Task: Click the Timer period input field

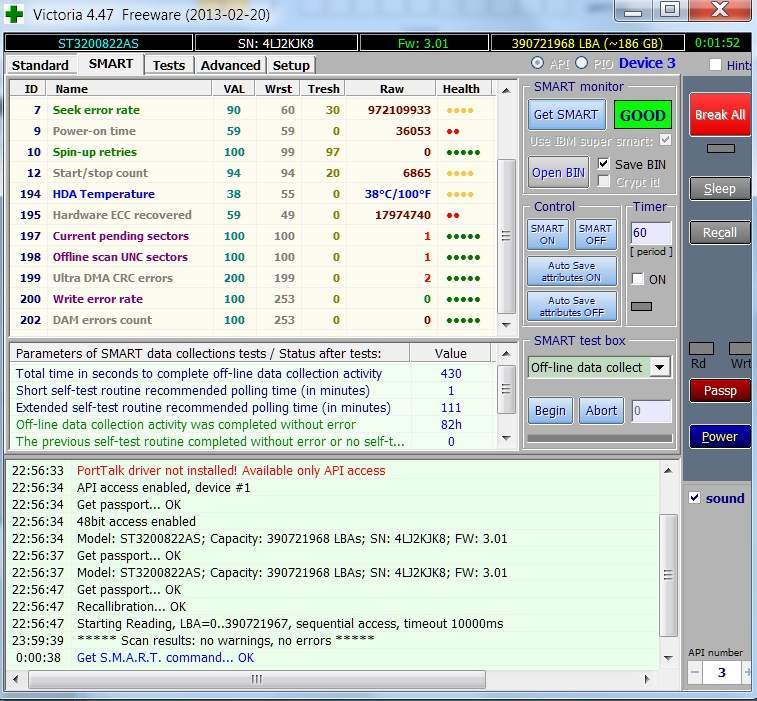Action: tap(650, 232)
